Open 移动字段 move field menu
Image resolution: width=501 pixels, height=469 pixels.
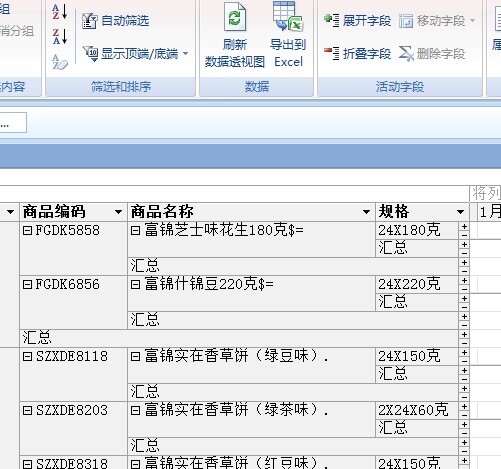(x=437, y=21)
